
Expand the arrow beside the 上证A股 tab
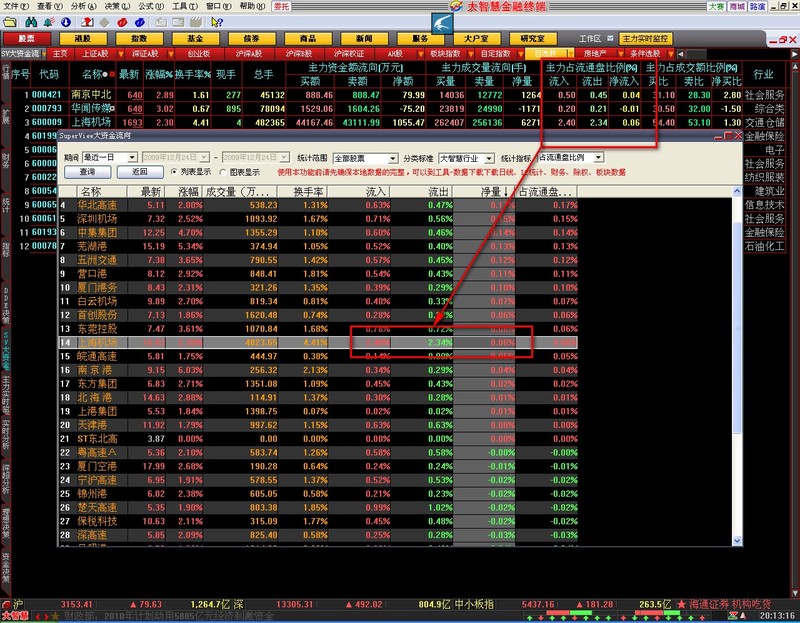121,54
